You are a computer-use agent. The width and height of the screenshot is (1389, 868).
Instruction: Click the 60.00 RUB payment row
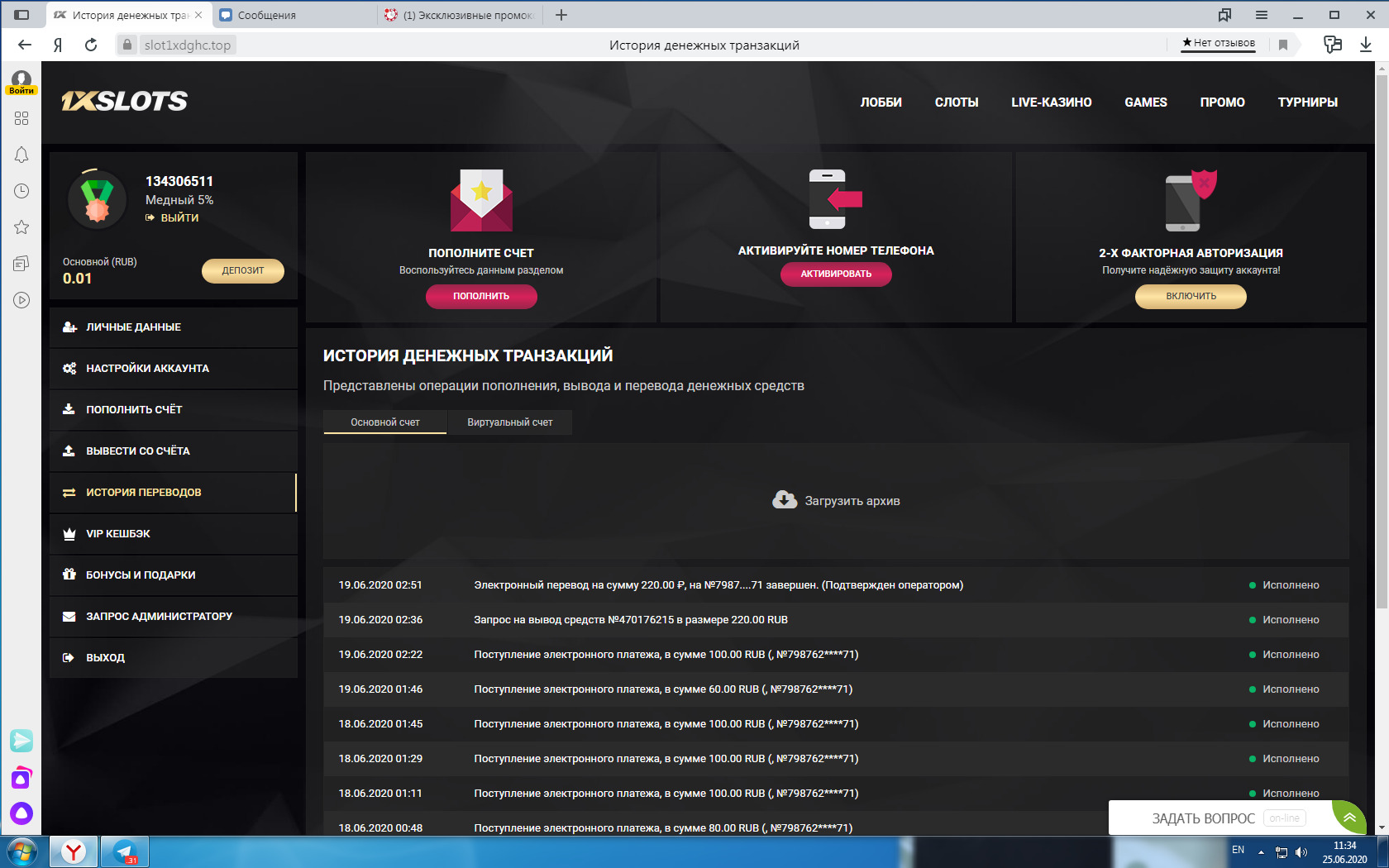tap(836, 689)
